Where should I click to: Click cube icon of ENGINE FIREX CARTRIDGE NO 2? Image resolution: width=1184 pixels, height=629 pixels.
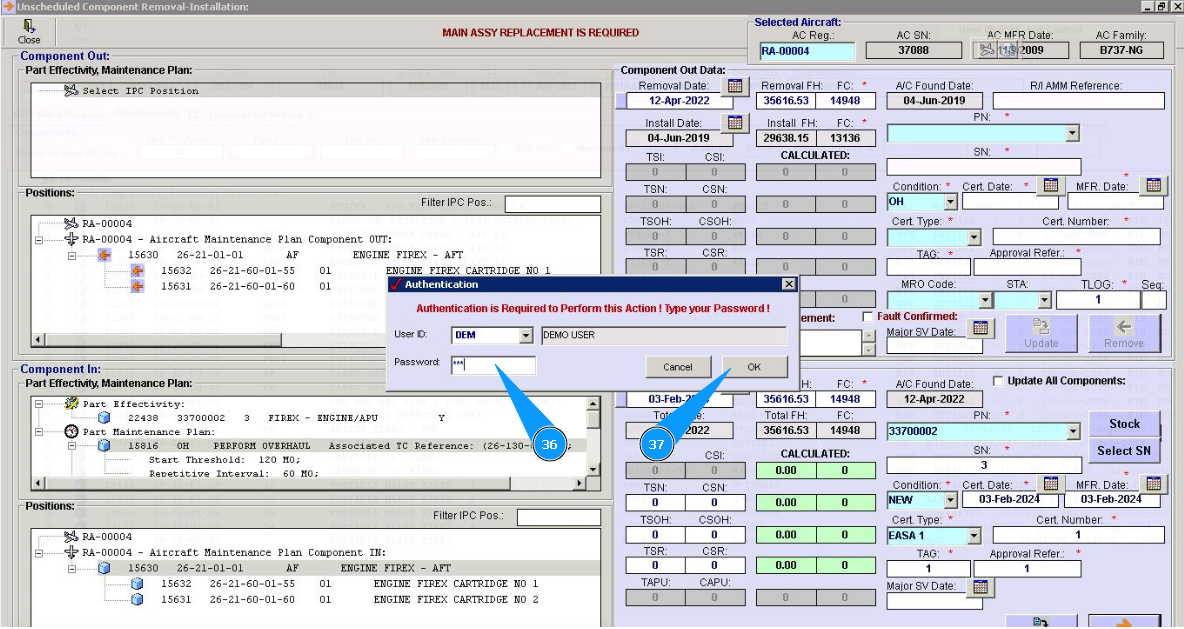137,600
